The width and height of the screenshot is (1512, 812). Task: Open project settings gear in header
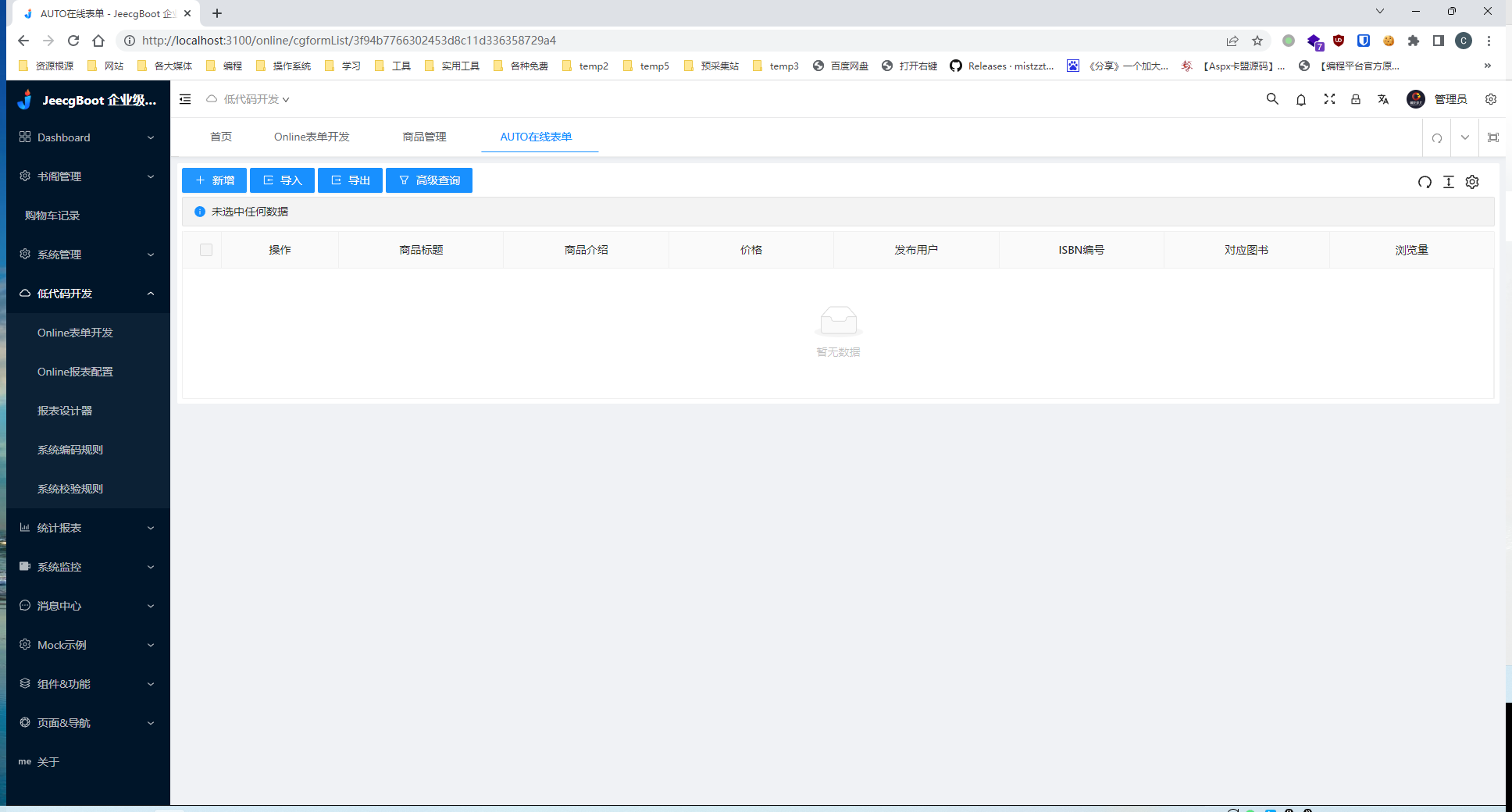click(1491, 99)
